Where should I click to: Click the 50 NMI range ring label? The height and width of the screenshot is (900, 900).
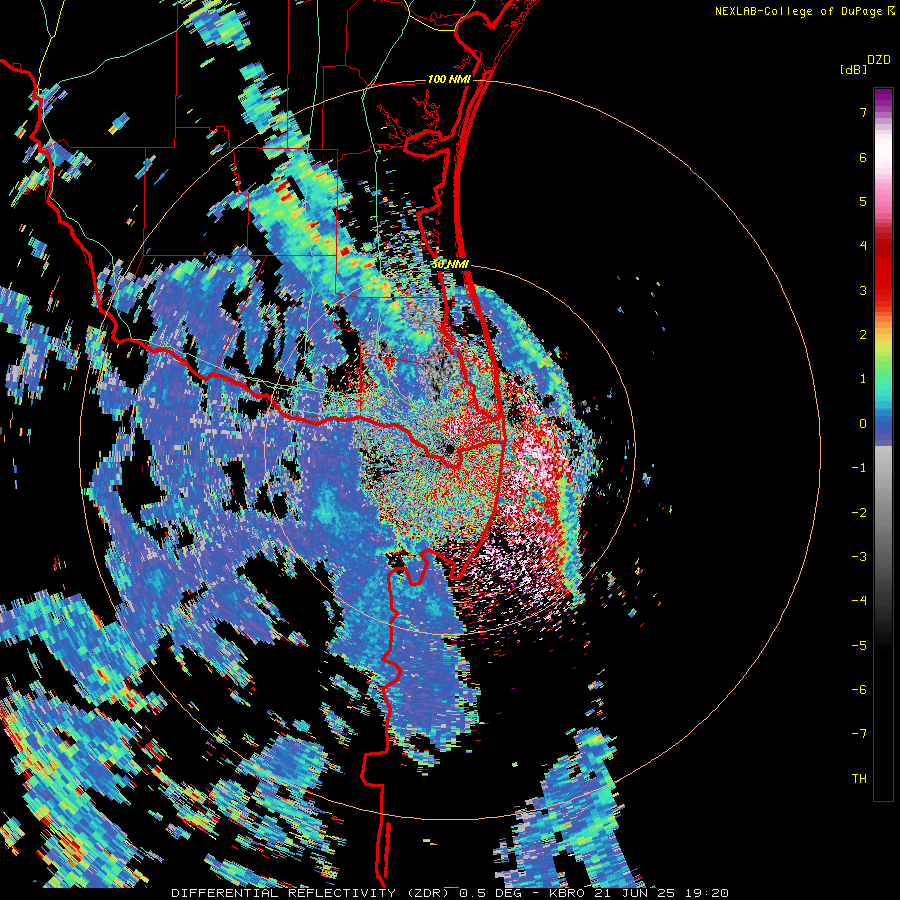pos(449,265)
